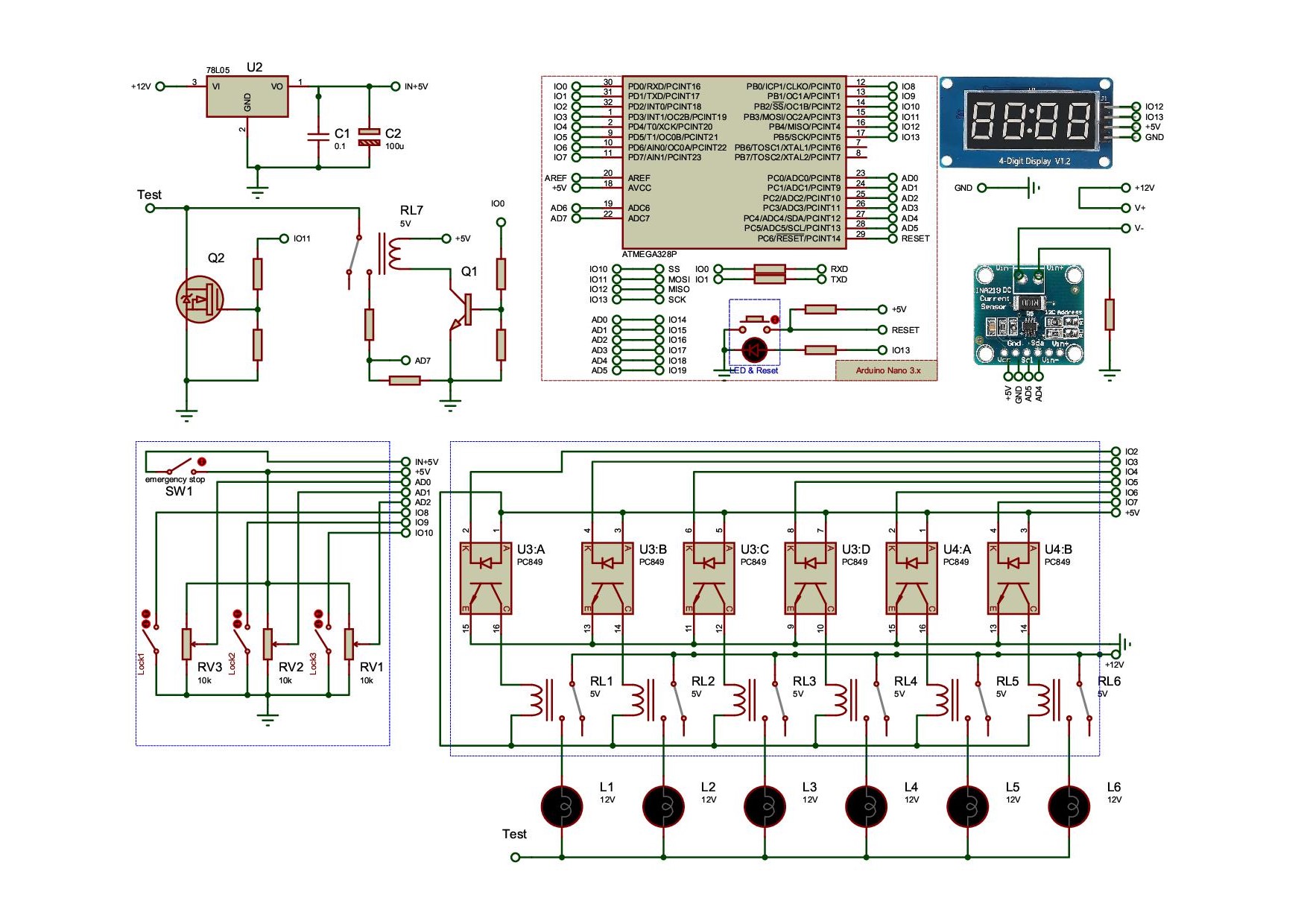Select the RV2 potentiometer
The height and width of the screenshot is (924, 1307).
(268, 644)
